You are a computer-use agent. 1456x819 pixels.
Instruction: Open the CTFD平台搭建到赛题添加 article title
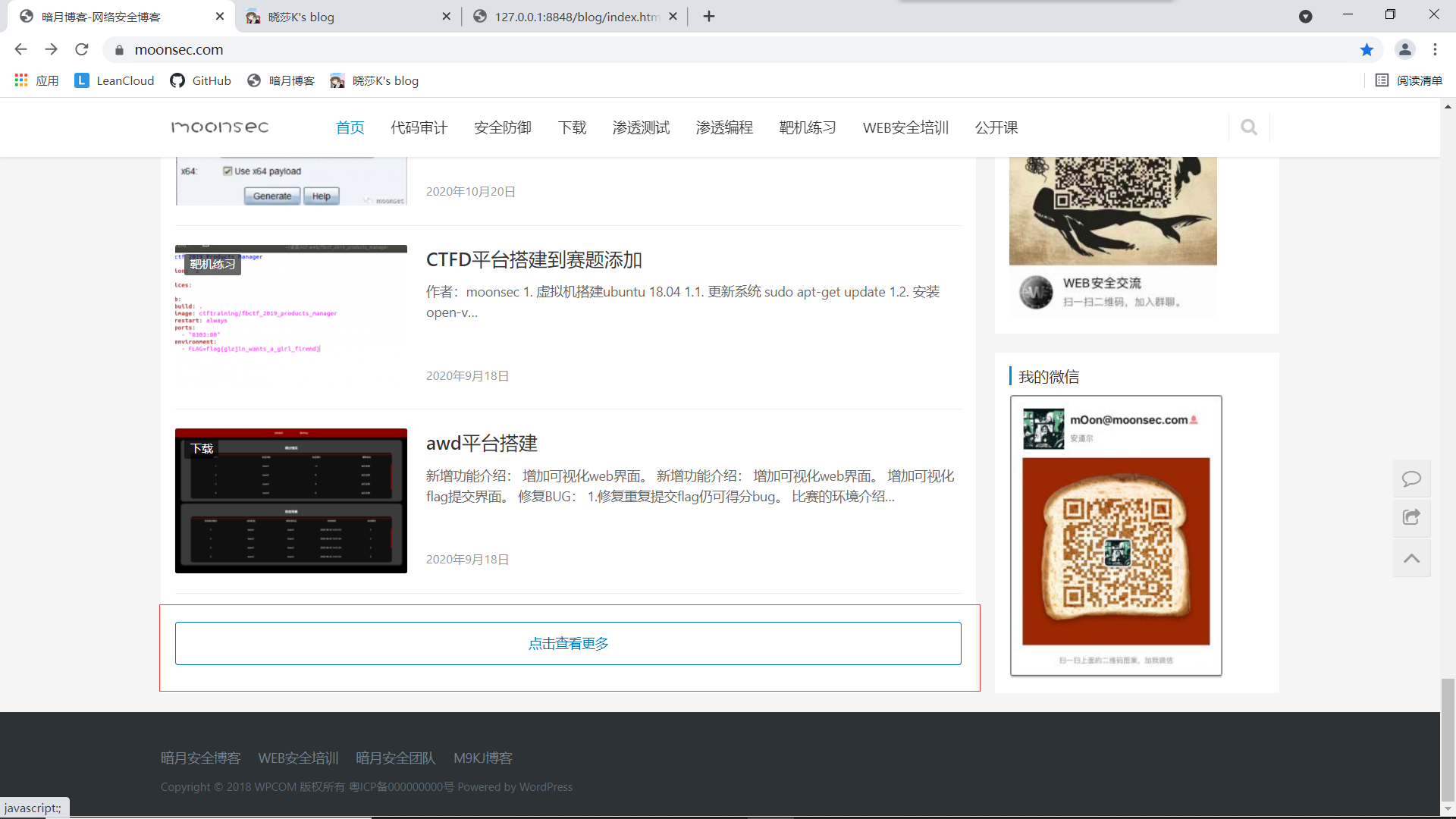coord(534,259)
